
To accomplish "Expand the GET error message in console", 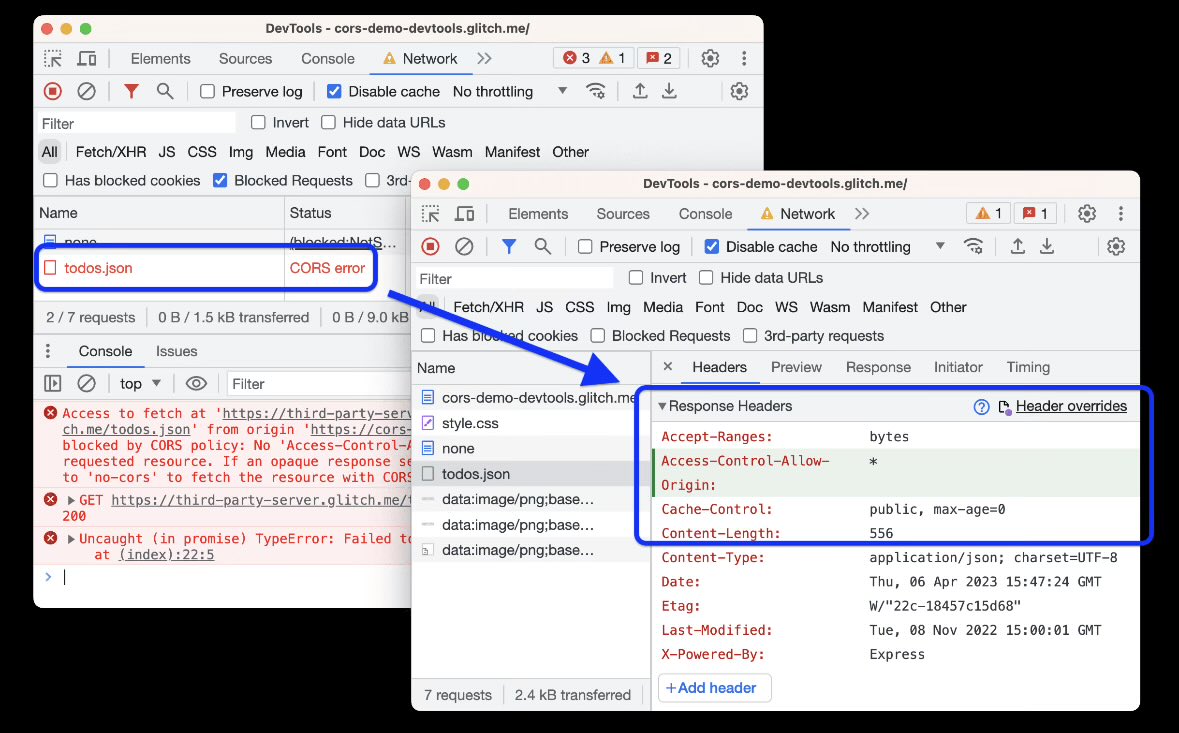I will 71,500.
